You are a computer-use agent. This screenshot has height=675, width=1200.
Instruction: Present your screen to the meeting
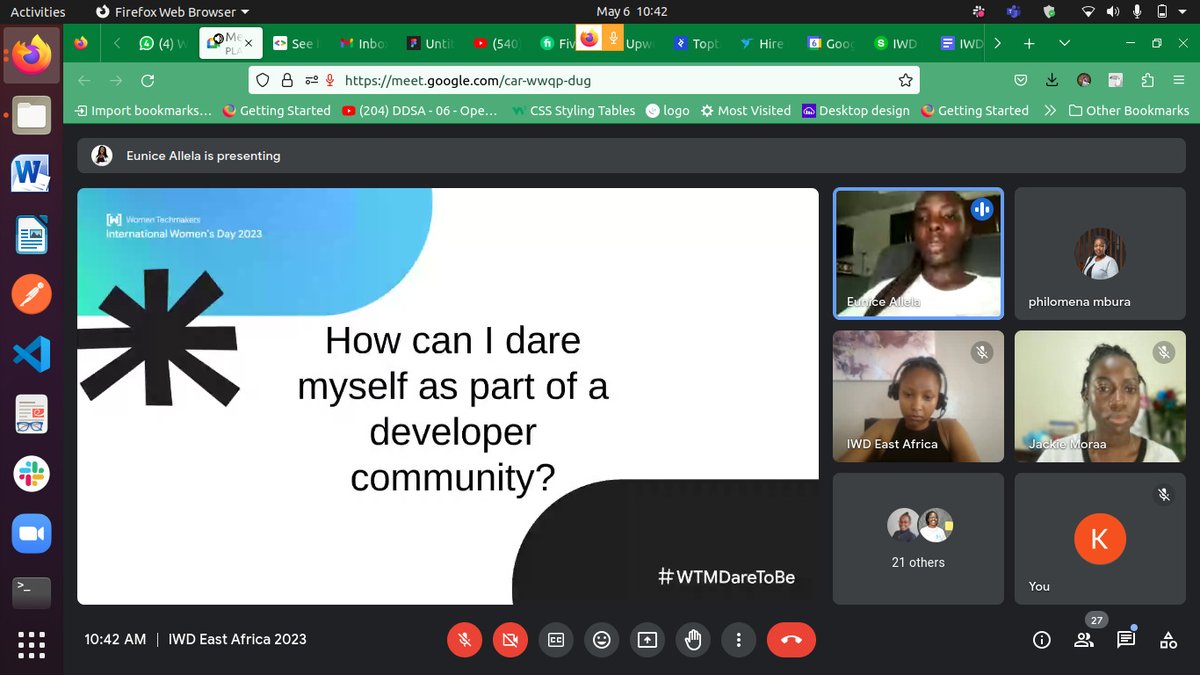pos(647,639)
